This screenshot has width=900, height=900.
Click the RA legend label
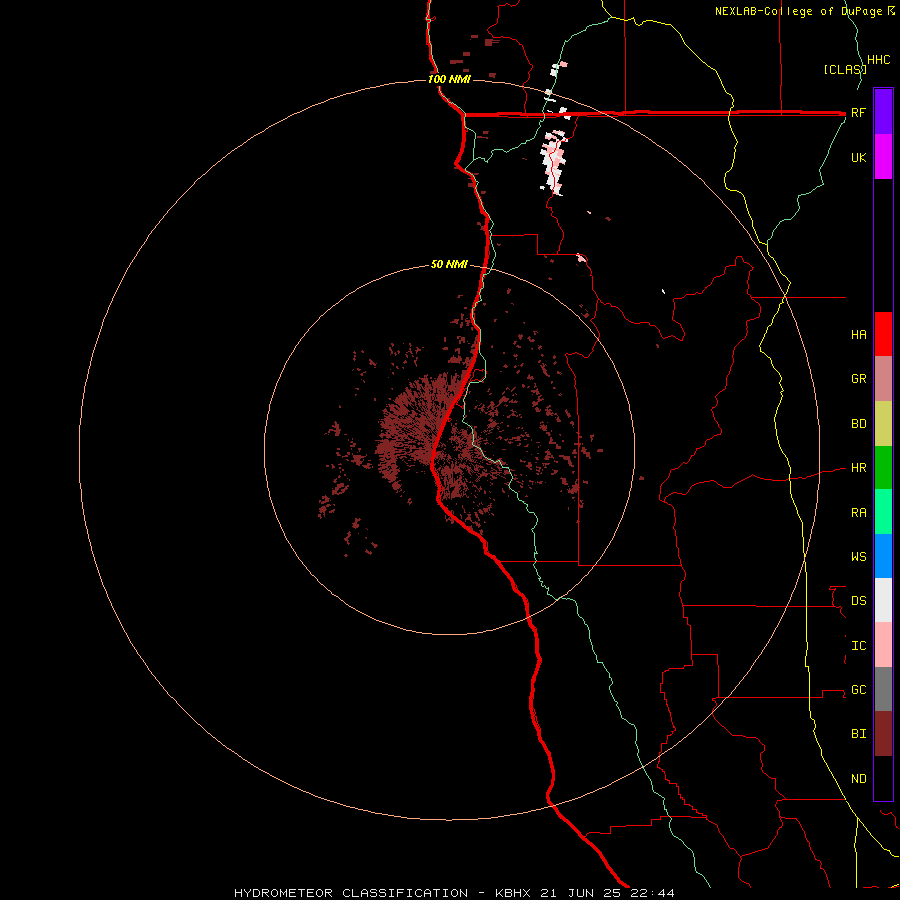[858, 513]
